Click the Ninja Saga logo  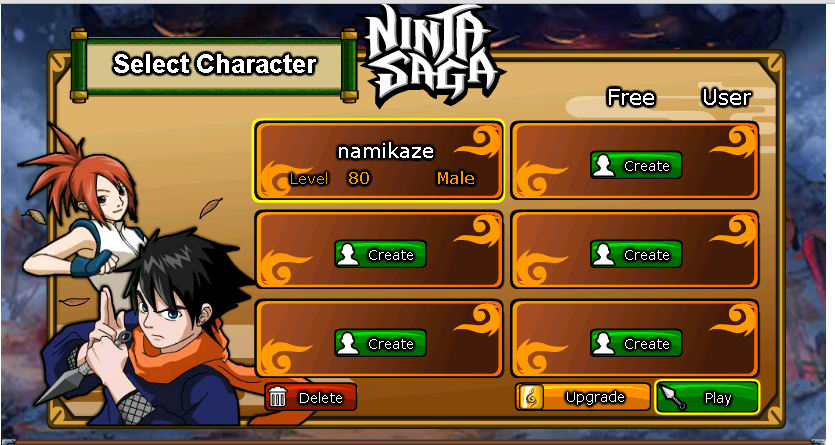432,54
